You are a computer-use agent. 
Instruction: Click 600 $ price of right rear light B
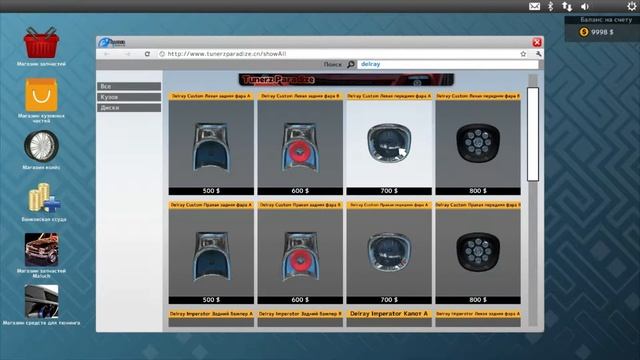coord(300,300)
